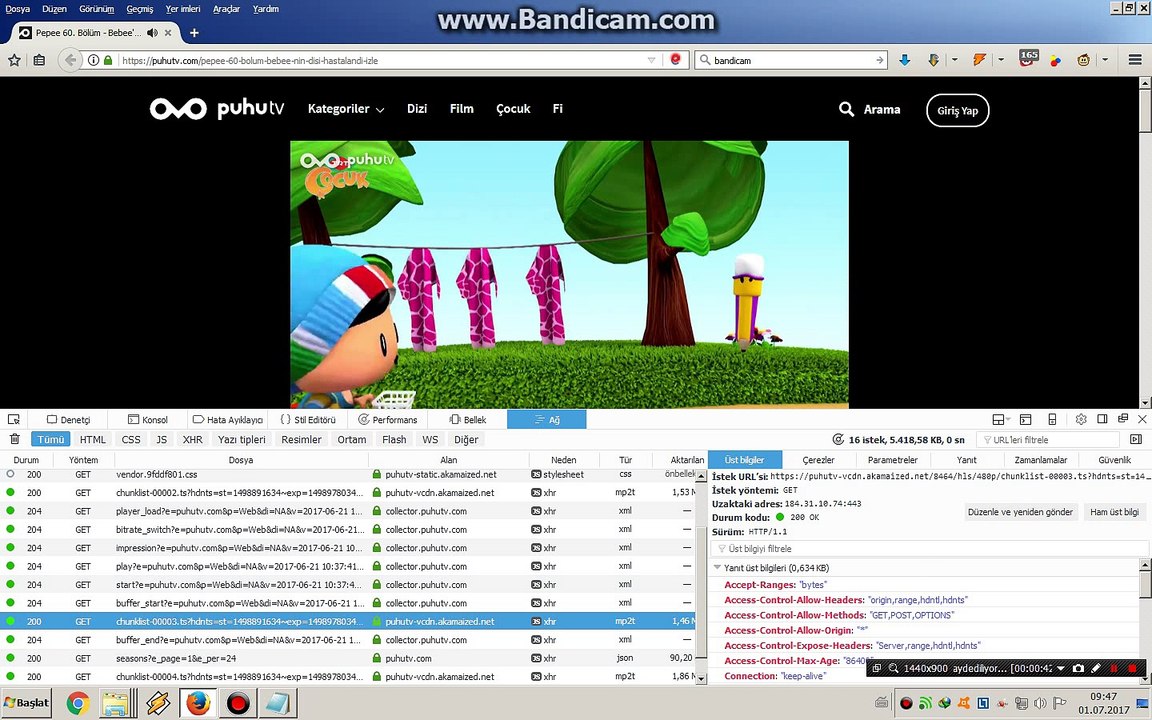Image resolution: width=1152 pixels, height=720 pixels.
Task: Open the Çerezler details tab
Action: coord(818,460)
